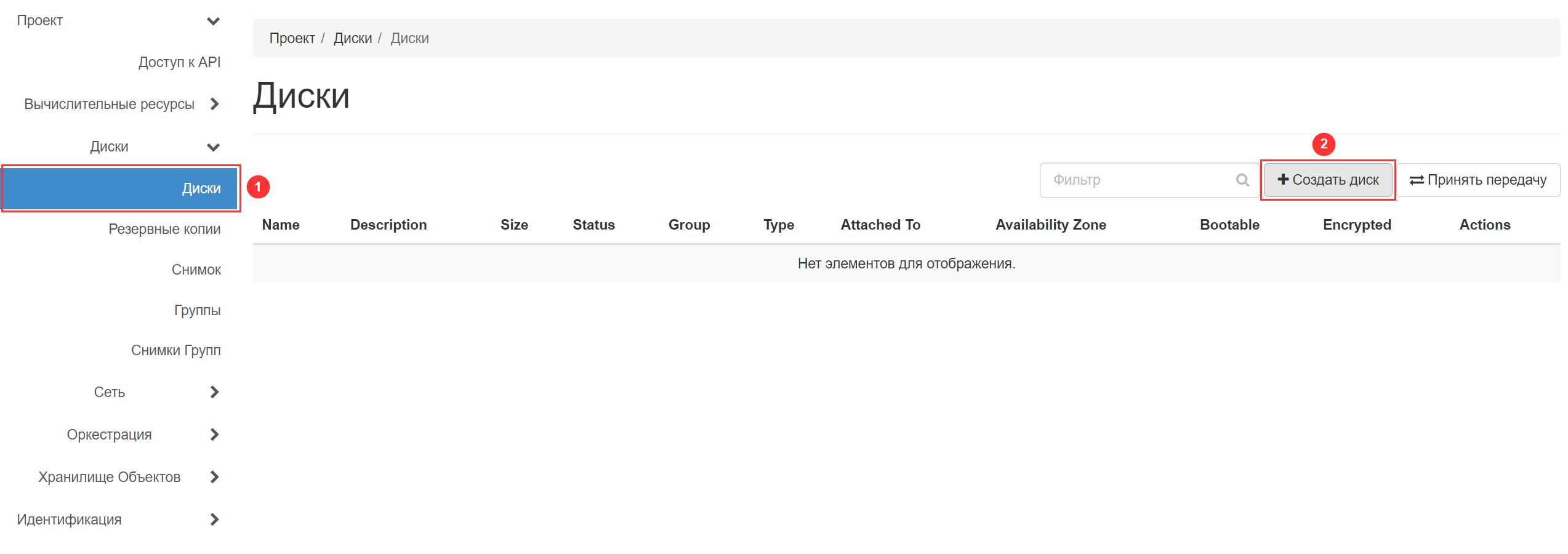Expand Хранилище Объектов section arrow

(214, 477)
